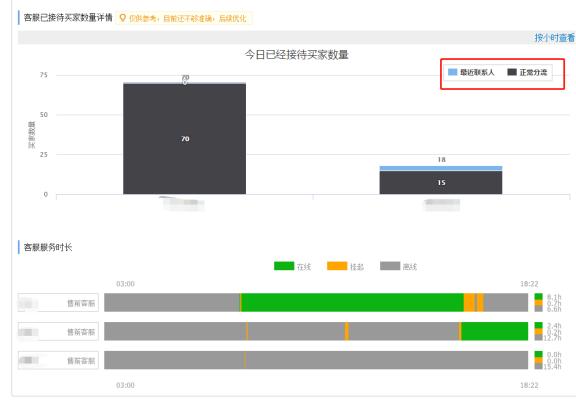The image size is (576, 401).
Task: Click the blurred agent label under the 70 bar
Action: click(184, 204)
